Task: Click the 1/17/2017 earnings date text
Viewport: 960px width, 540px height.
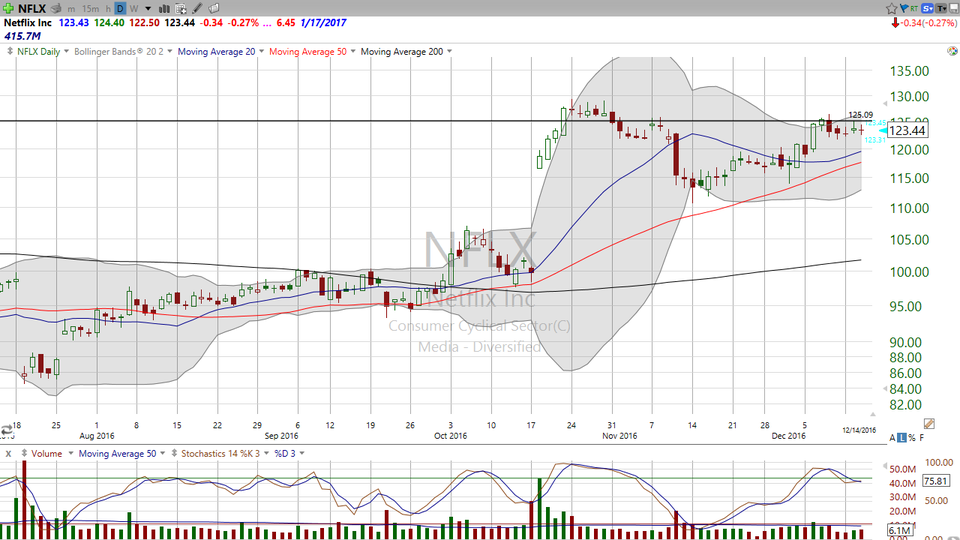Action: click(x=323, y=23)
